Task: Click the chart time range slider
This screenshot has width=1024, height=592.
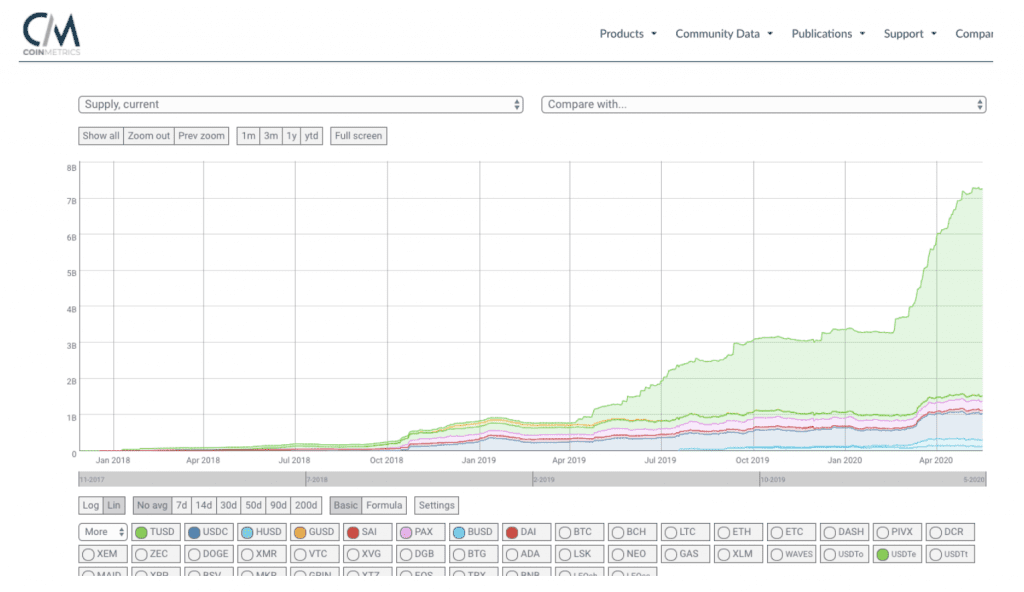Action: pos(530,480)
